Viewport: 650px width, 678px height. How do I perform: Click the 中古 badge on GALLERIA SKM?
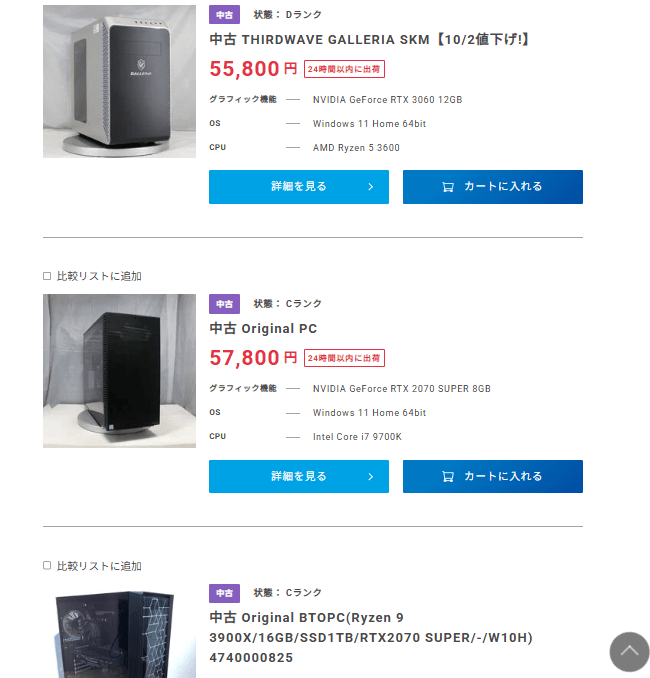[224, 15]
